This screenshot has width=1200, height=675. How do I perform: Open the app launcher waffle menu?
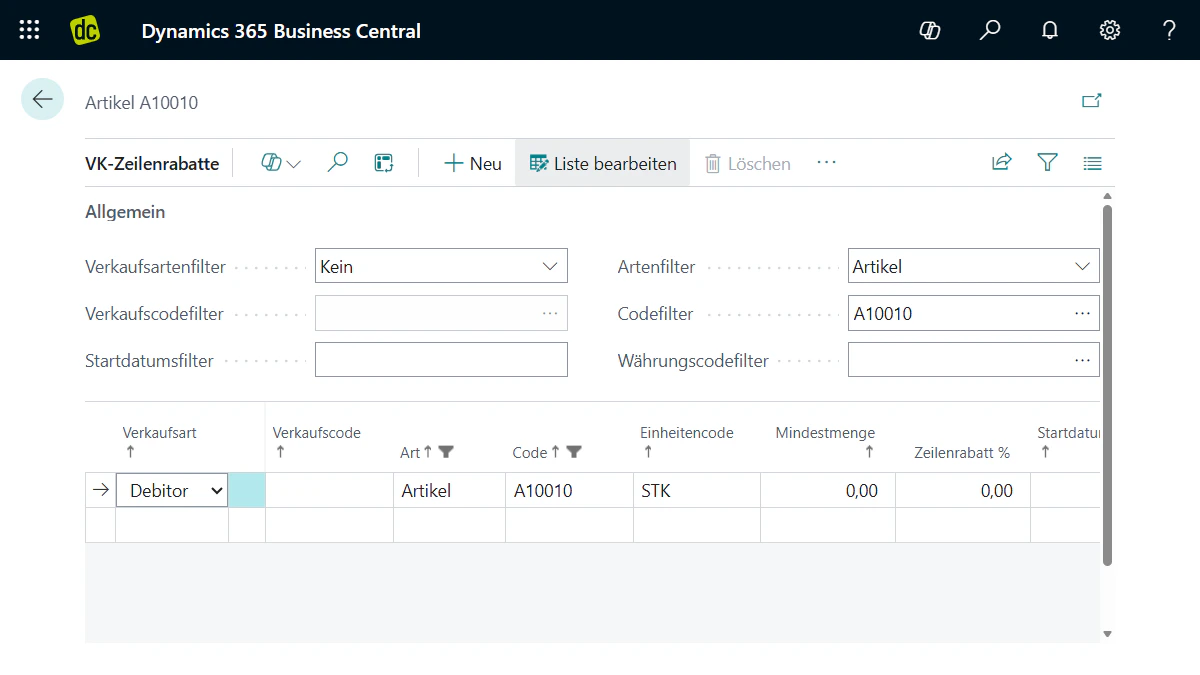(30, 30)
